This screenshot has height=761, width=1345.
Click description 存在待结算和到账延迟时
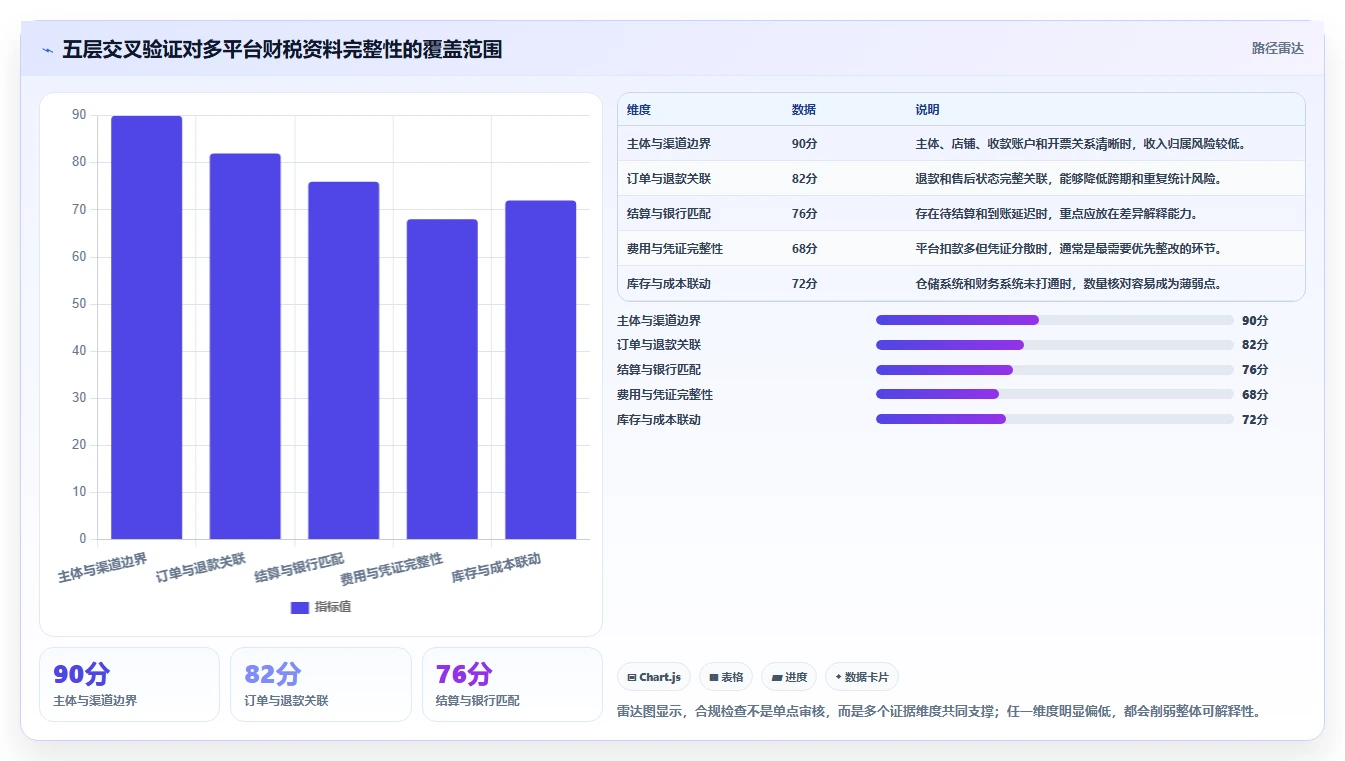click(1057, 214)
